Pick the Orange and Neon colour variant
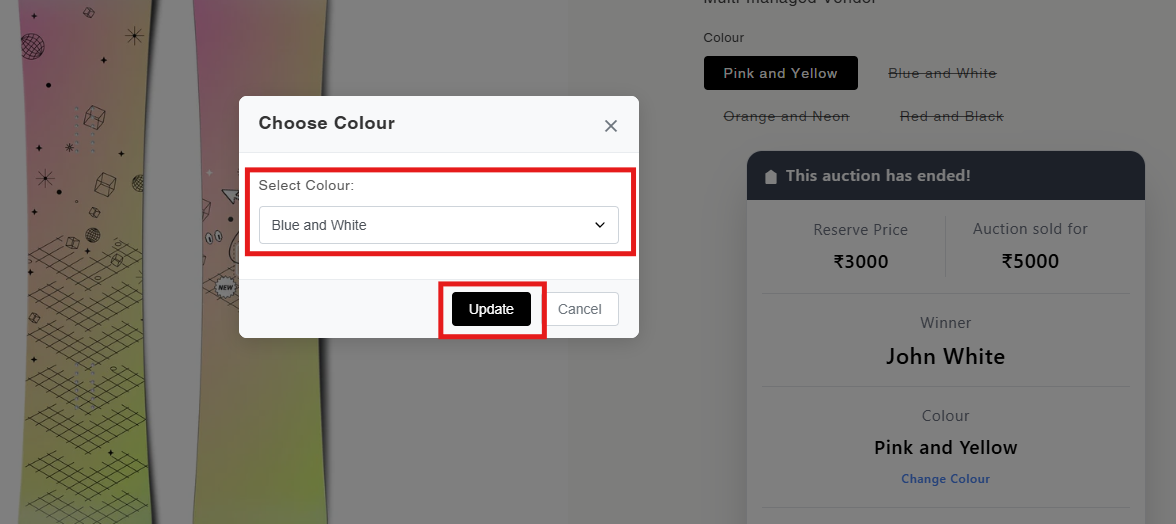 tap(786, 116)
